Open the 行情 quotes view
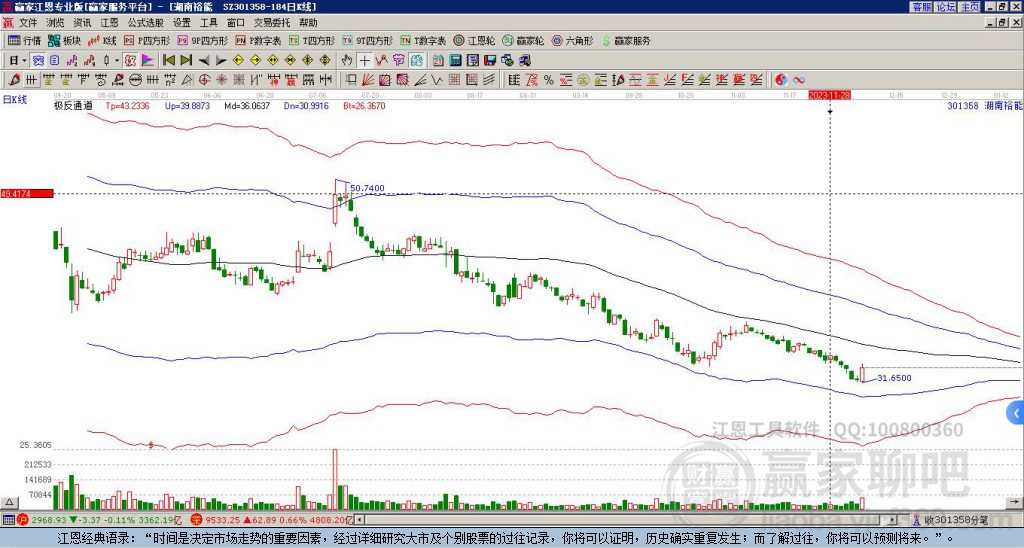1024x548 pixels. (24, 40)
